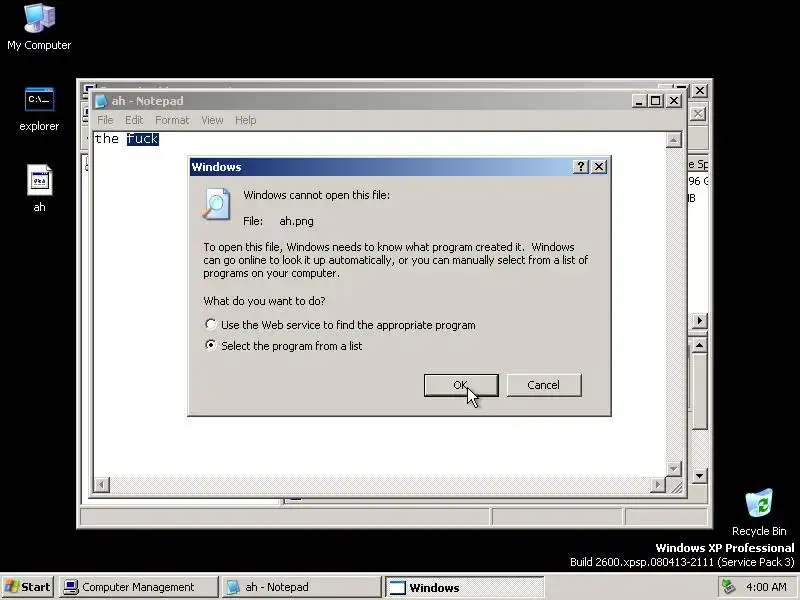This screenshot has height=600, width=800.
Task: Close the Computer Management window behind Notepad
Action: (x=700, y=91)
